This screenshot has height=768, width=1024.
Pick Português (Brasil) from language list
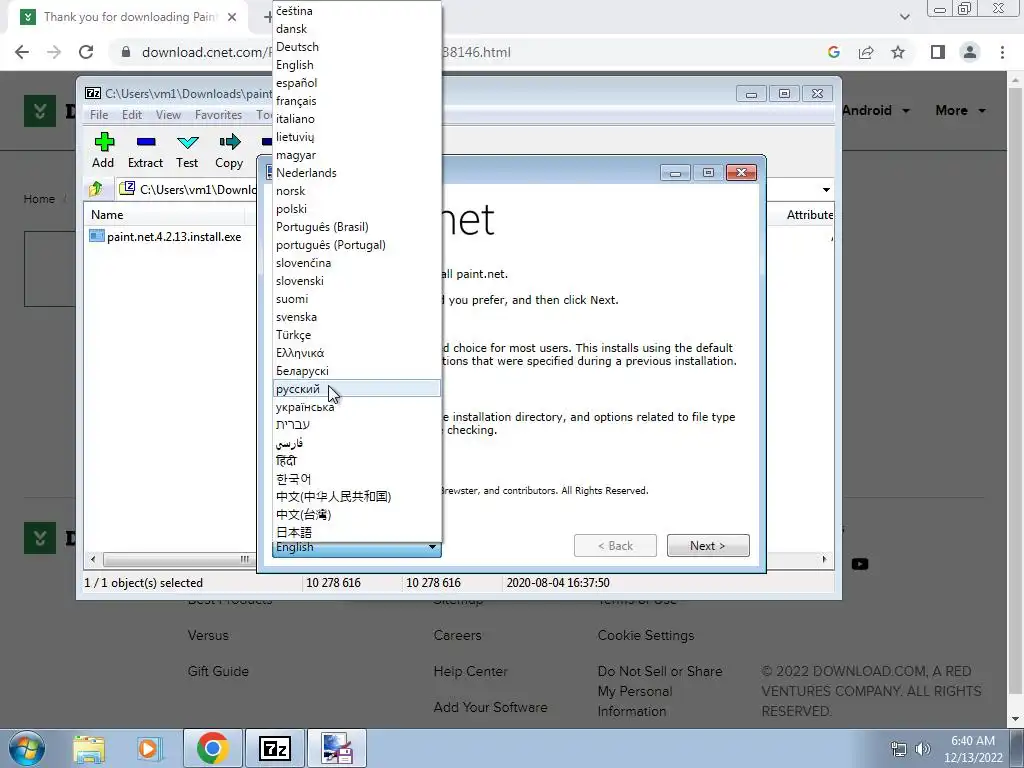357,227
